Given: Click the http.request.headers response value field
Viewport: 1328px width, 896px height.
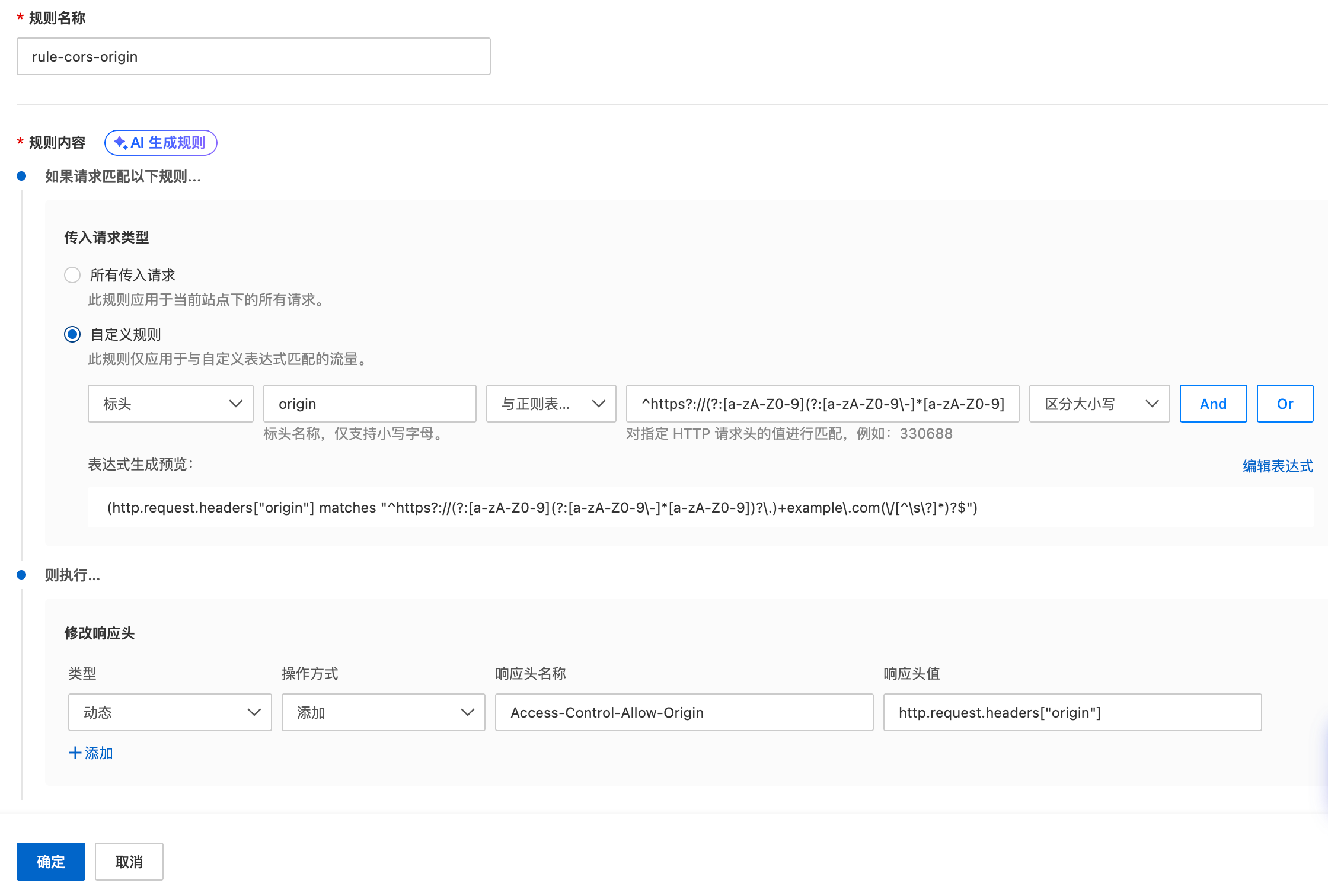Looking at the screenshot, I should click(x=1072, y=712).
